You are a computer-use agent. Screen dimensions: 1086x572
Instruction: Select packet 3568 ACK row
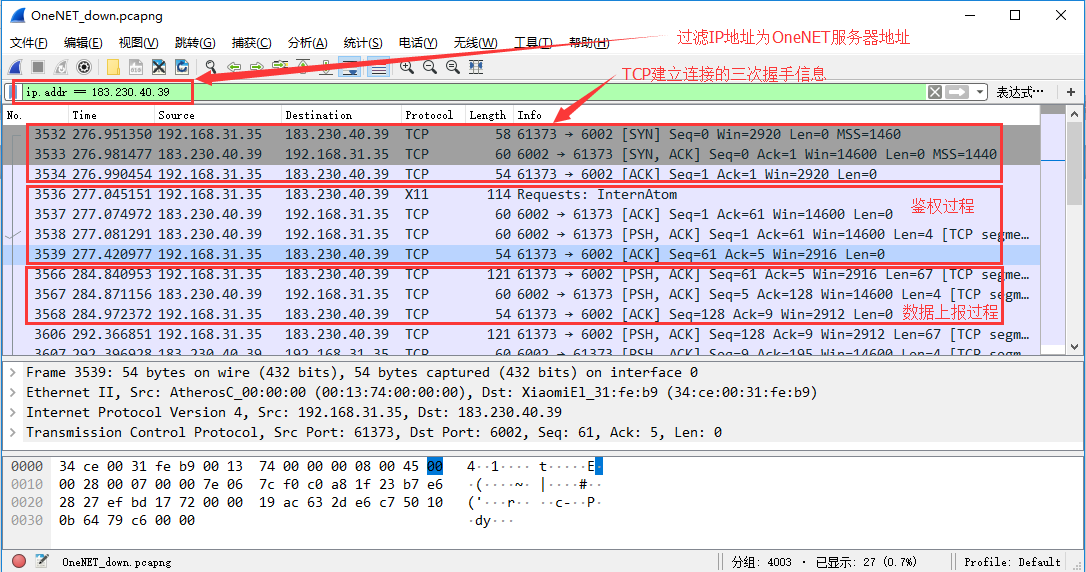tap(521, 314)
